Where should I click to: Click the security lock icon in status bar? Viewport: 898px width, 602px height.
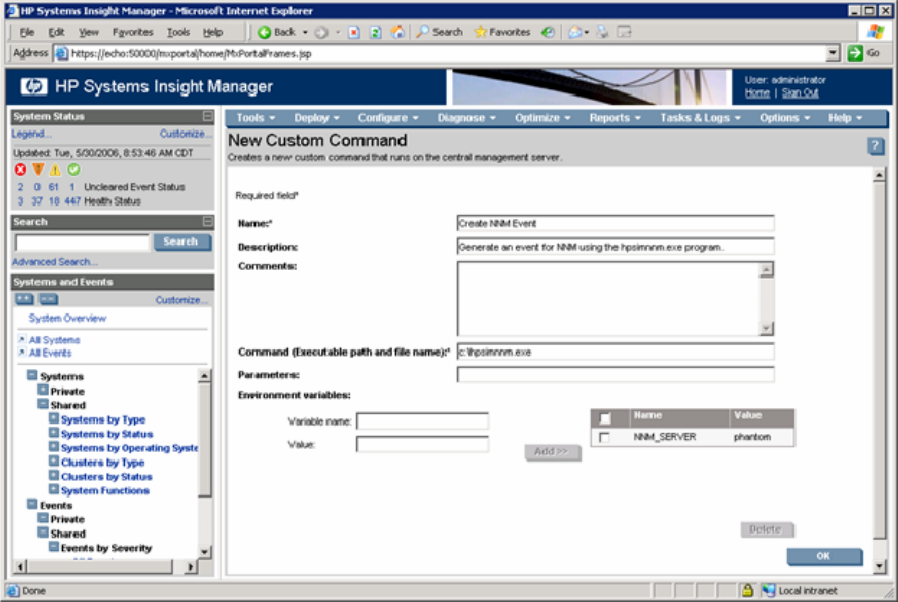click(x=747, y=590)
